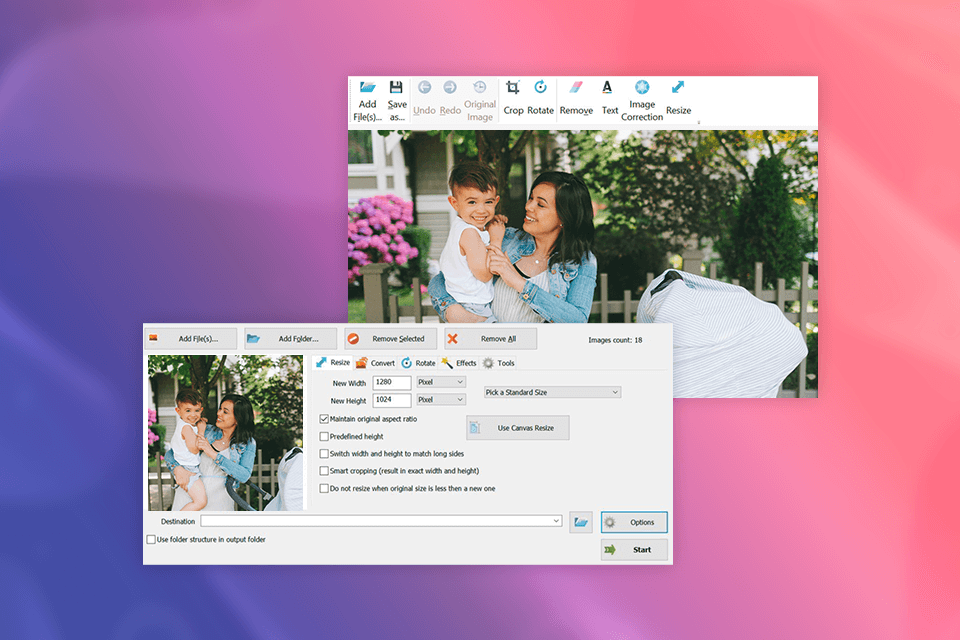
Task: Select the Resize tool in the editor toolbar
Action: pyautogui.click(x=678, y=98)
